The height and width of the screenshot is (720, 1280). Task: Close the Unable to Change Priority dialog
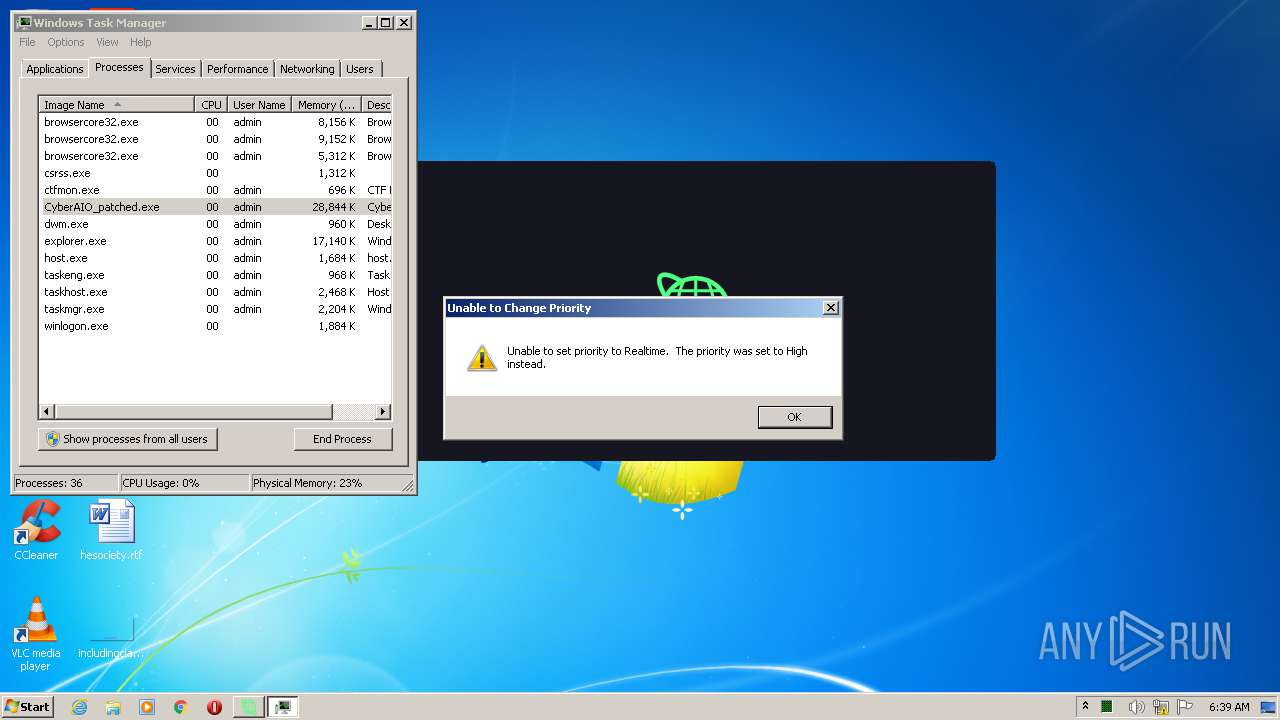[830, 308]
